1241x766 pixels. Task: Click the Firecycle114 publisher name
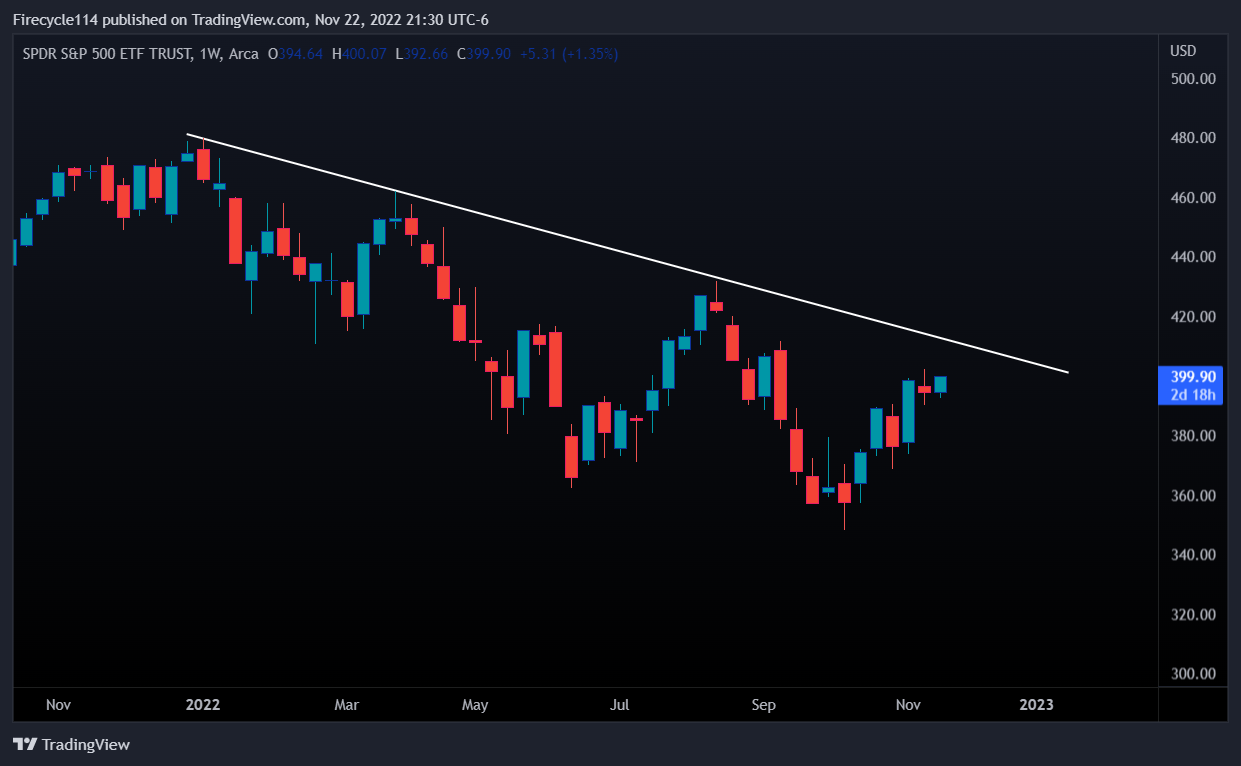[x=58, y=20]
